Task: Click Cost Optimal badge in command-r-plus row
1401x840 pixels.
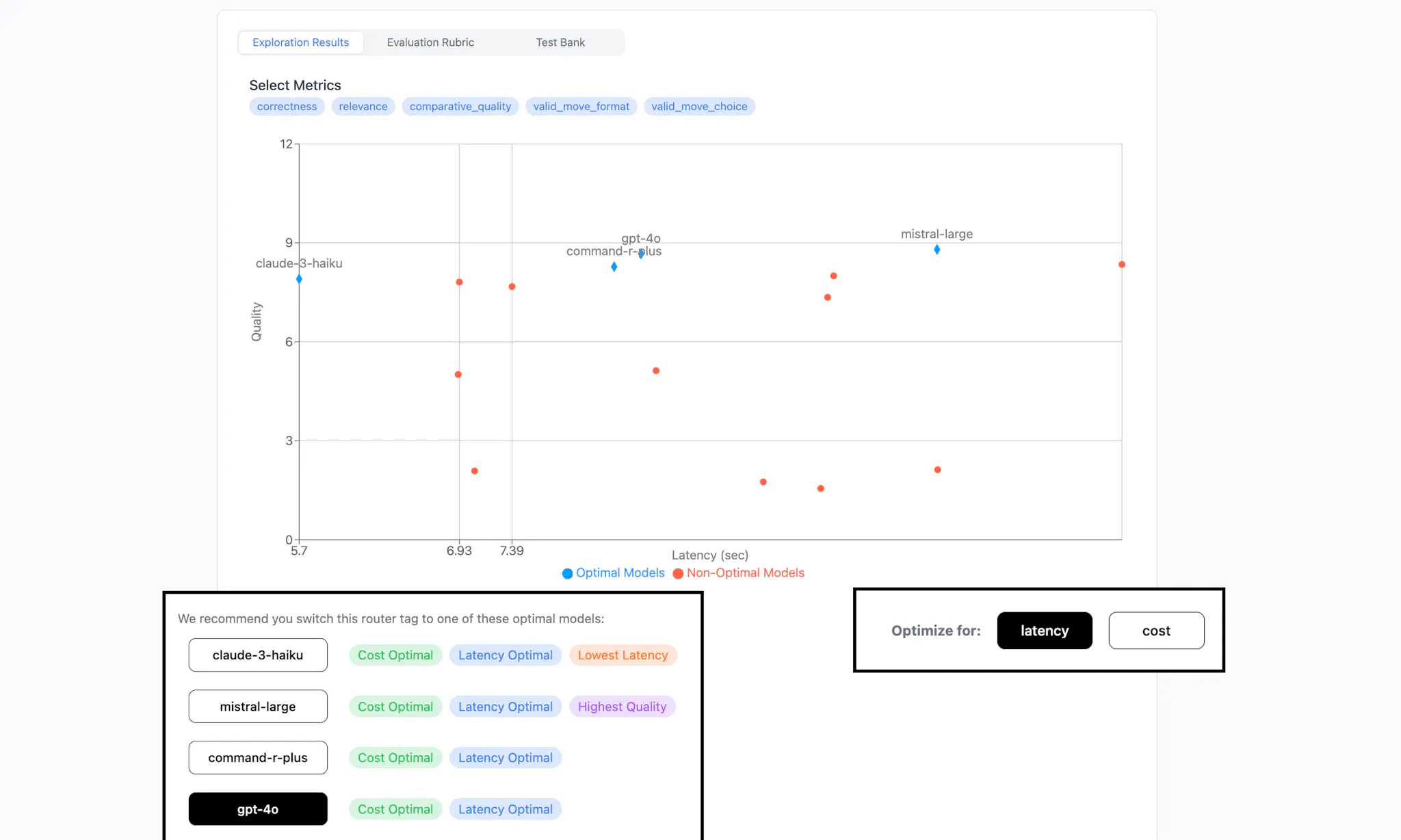Action: click(395, 758)
